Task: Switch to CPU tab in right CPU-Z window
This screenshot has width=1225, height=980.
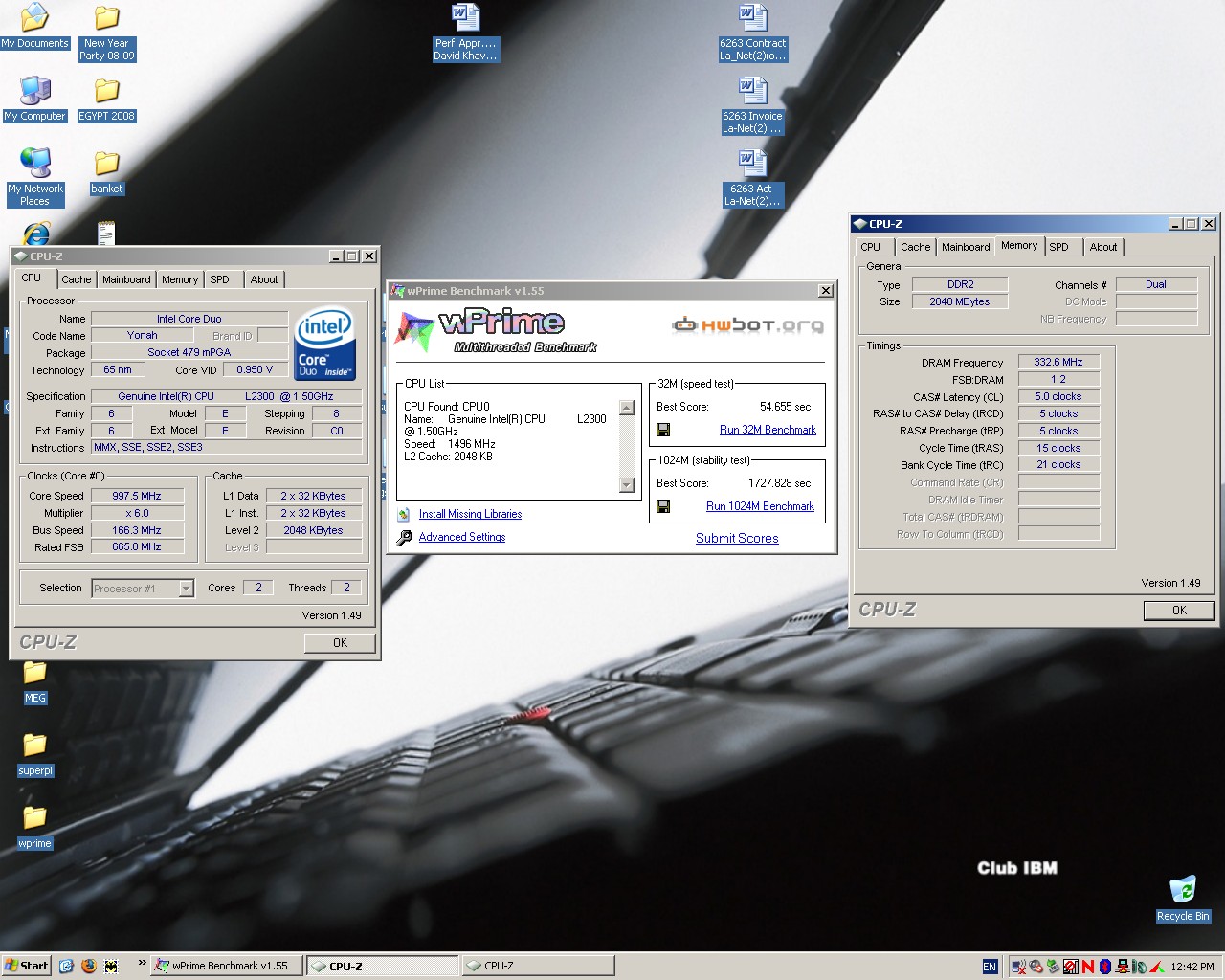Action: click(x=871, y=247)
